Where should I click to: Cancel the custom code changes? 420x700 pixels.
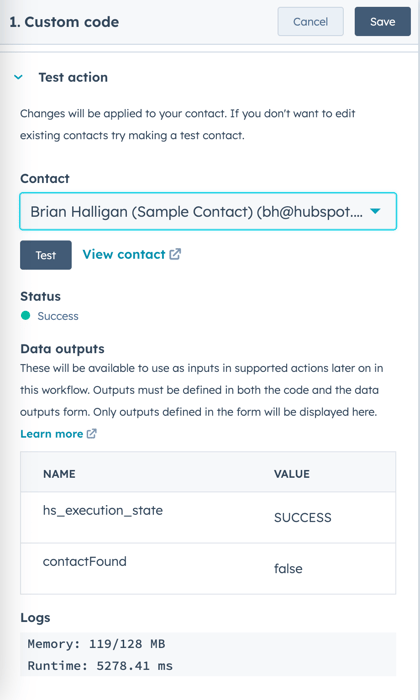point(311,21)
